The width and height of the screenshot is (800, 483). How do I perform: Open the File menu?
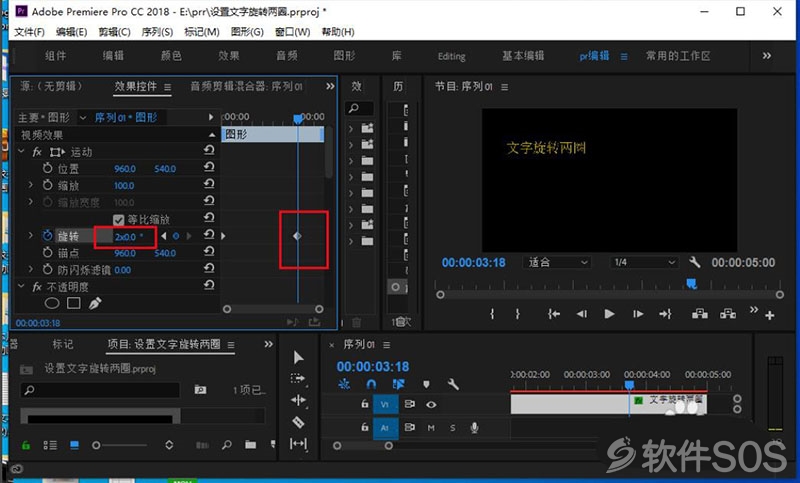(29, 32)
